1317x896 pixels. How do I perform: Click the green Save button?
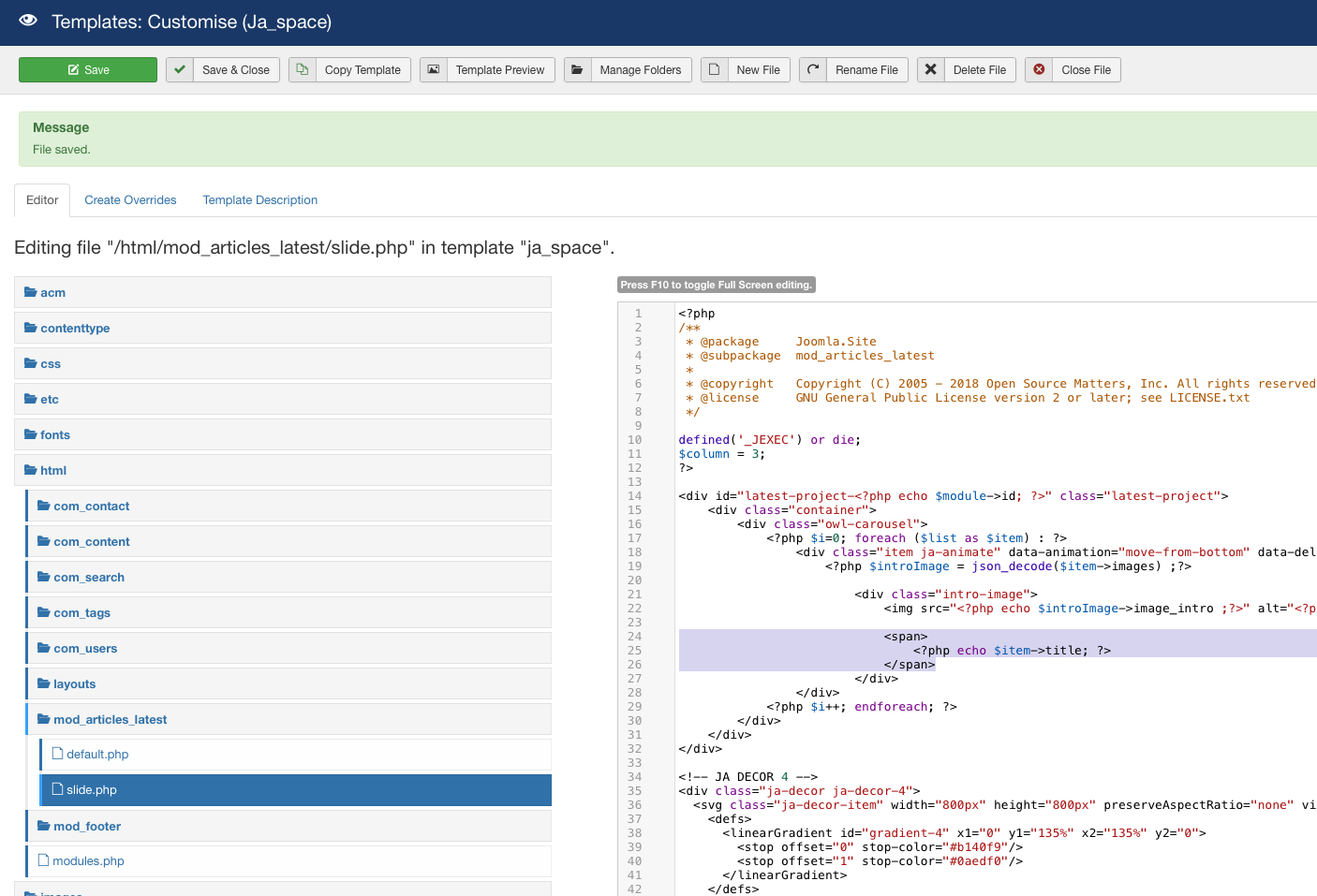point(88,70)
